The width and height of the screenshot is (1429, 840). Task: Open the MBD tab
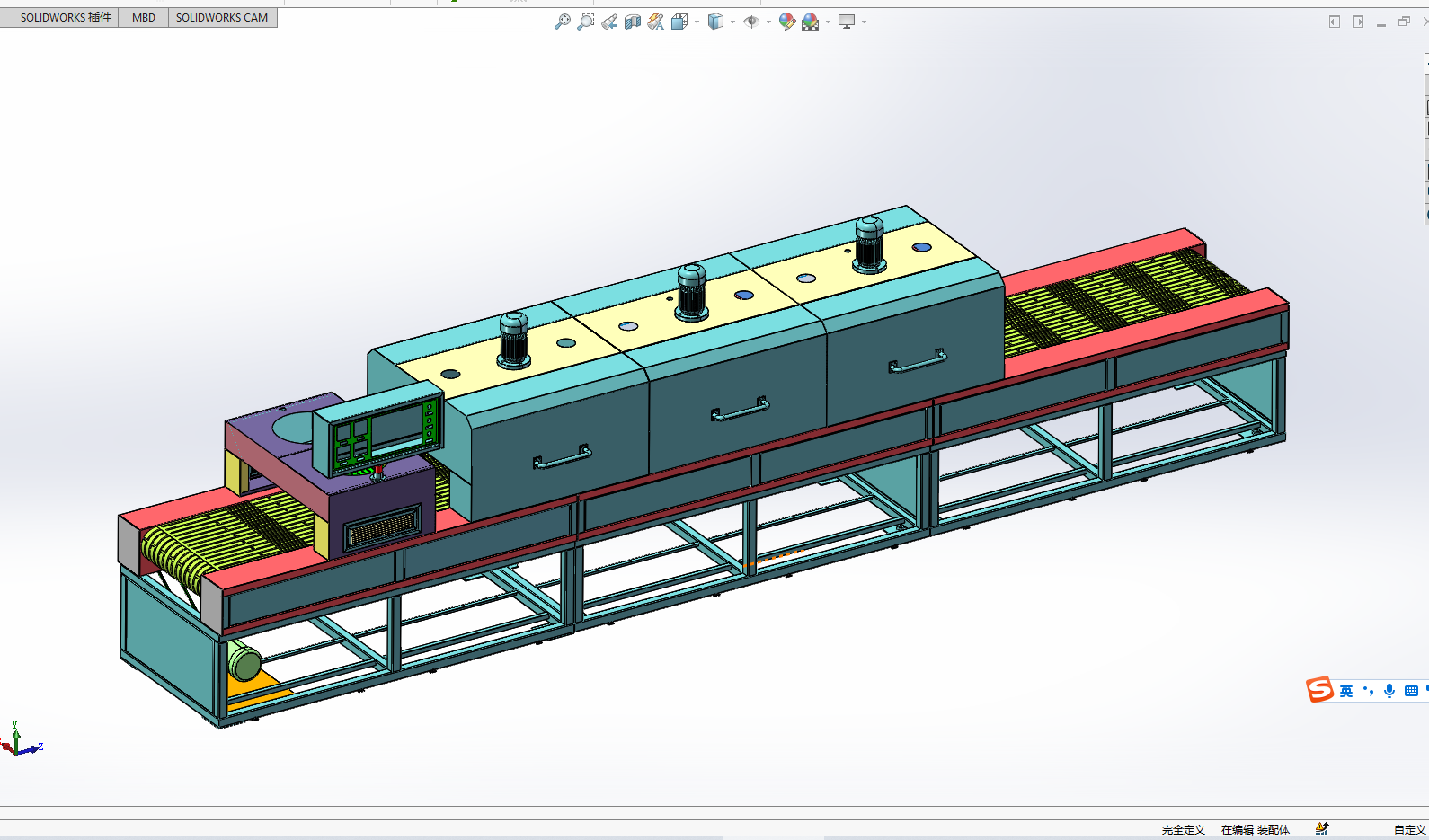coord(144,17)
